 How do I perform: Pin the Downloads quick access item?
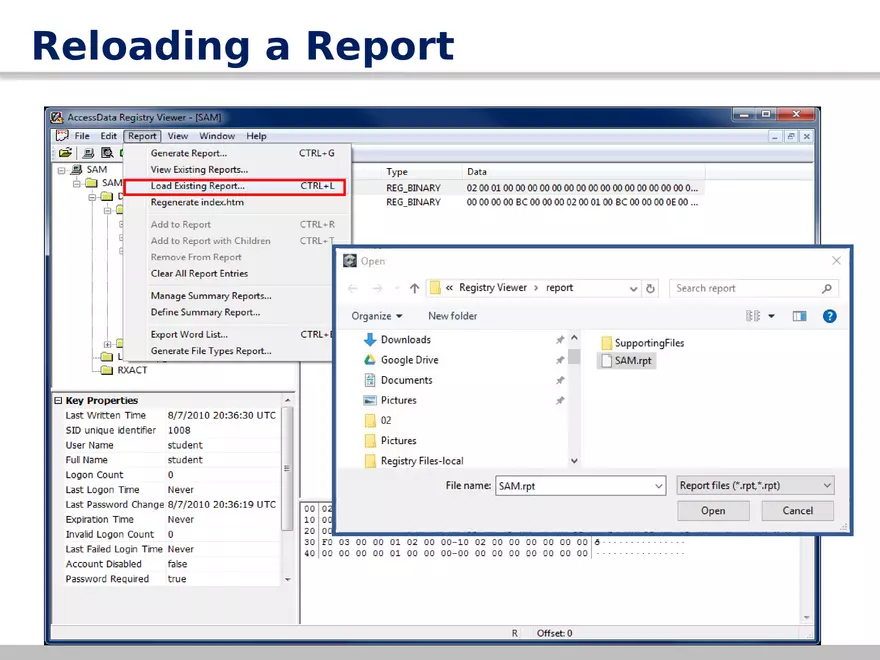point(561,340)
